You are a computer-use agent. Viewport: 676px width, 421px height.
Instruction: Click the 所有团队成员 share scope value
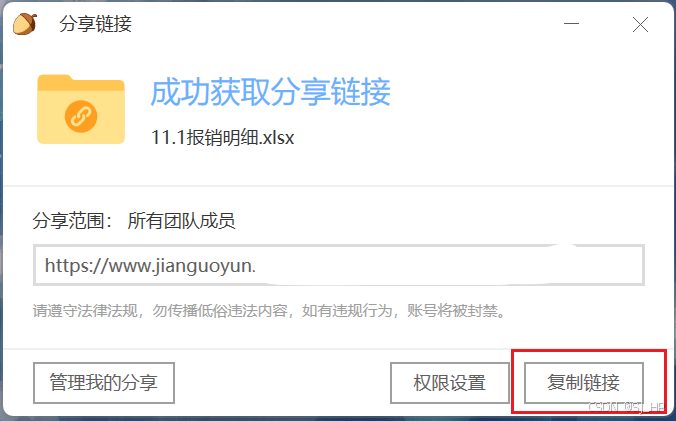pos(182,221)
